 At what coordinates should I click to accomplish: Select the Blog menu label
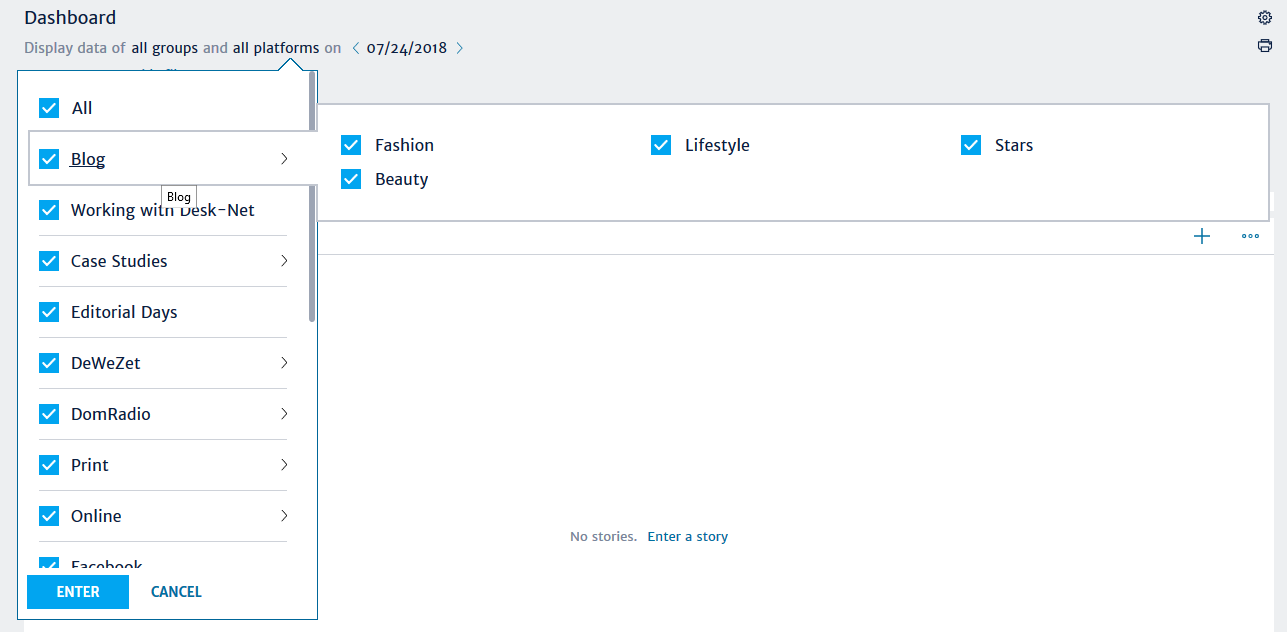(88, 159)
